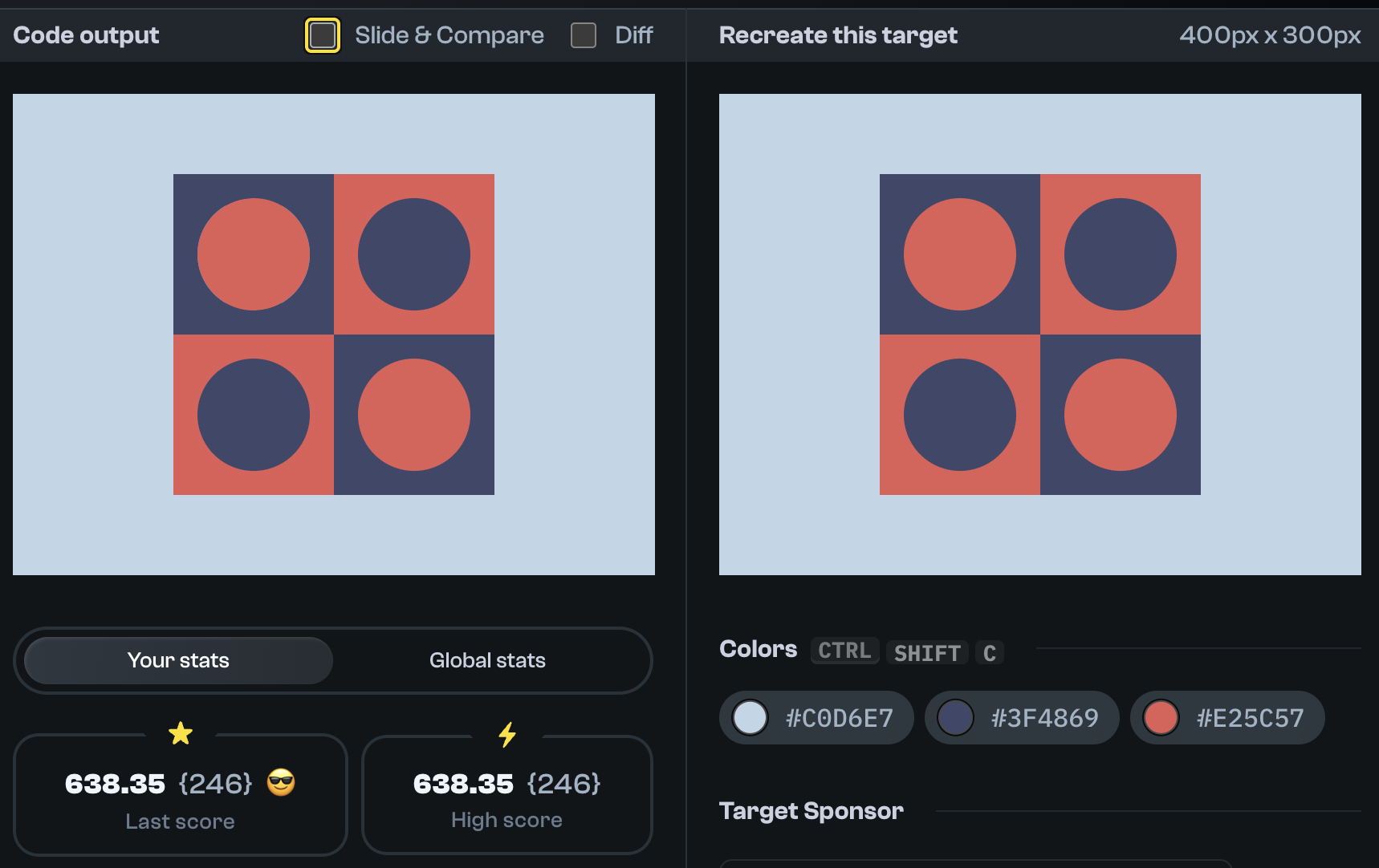Enable the Slide & Compare checkbox
This screenshot has width=1379, height=868.
(x=323, y=35)
